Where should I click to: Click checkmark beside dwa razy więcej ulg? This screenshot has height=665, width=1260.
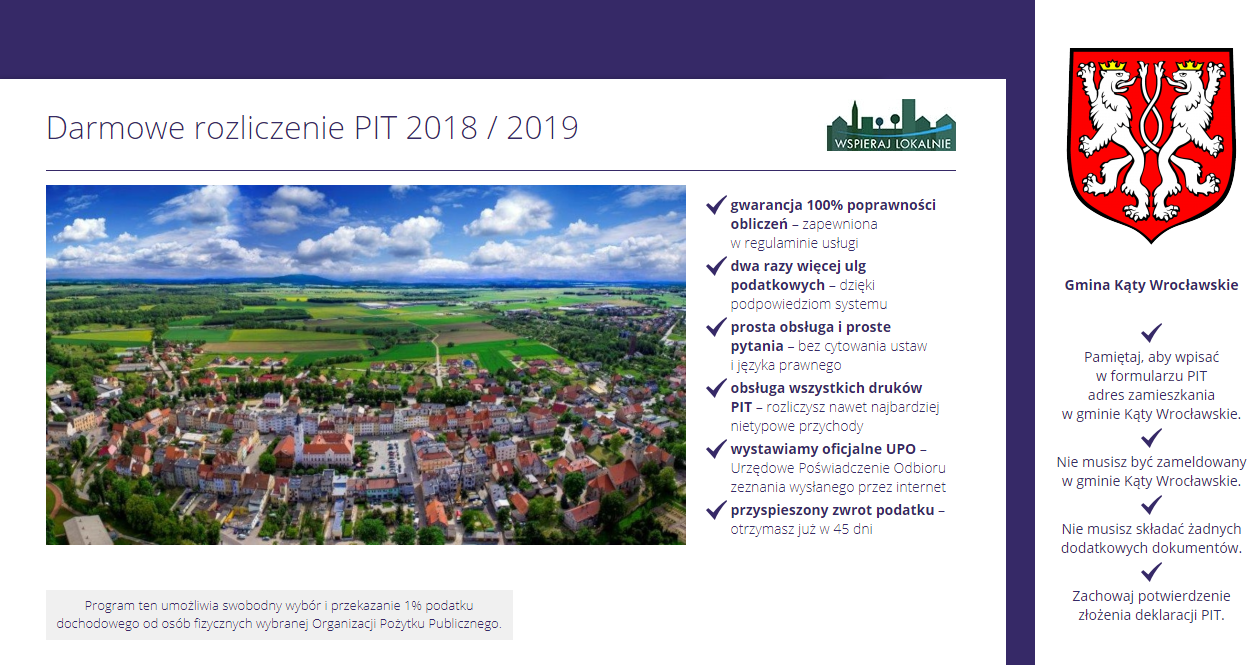click(716, 266)
